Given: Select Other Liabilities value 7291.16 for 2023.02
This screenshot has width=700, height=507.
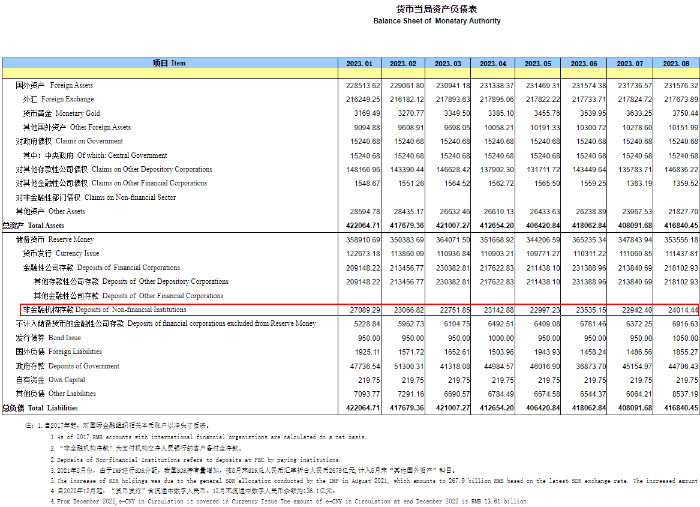Looking at the screenshot, I should 411,394.
